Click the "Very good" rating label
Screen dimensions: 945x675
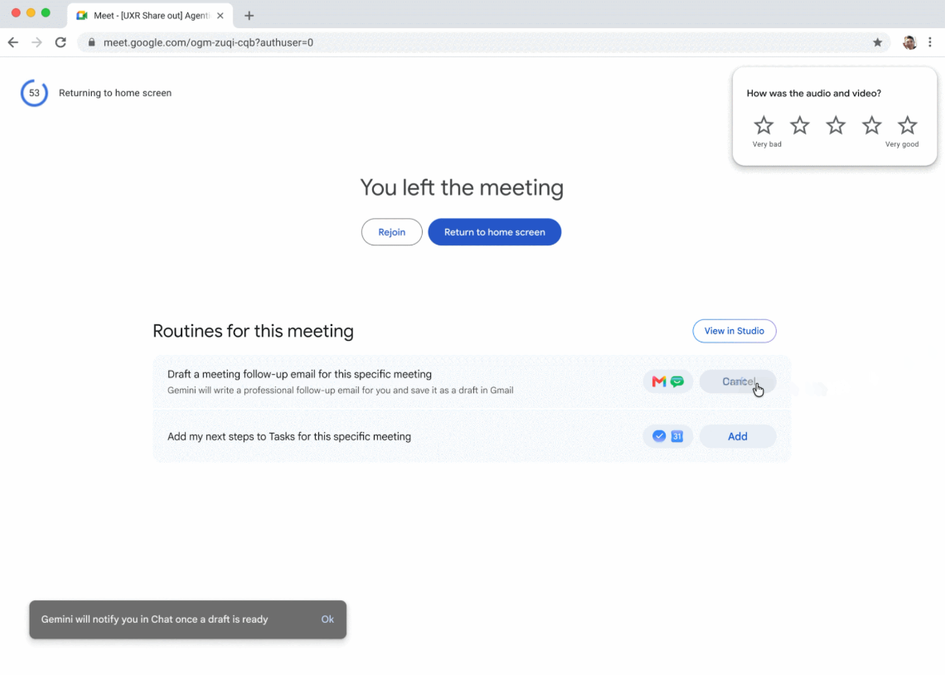tap(902, 144)
